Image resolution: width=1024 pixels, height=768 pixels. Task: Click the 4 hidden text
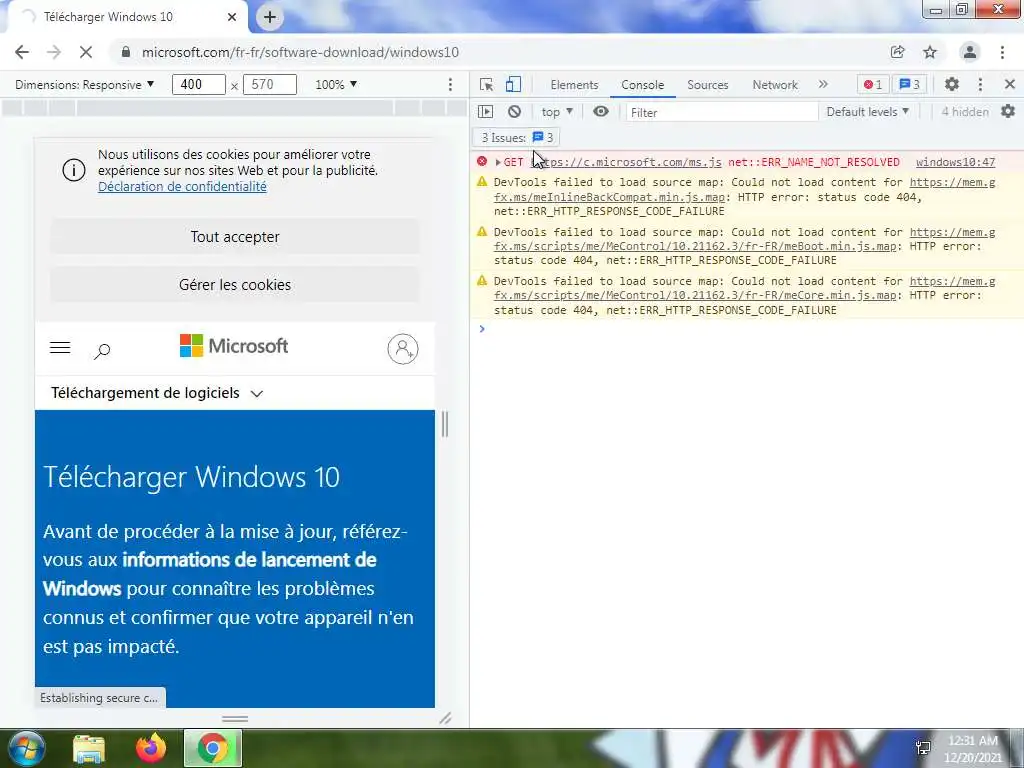(965, 112)
